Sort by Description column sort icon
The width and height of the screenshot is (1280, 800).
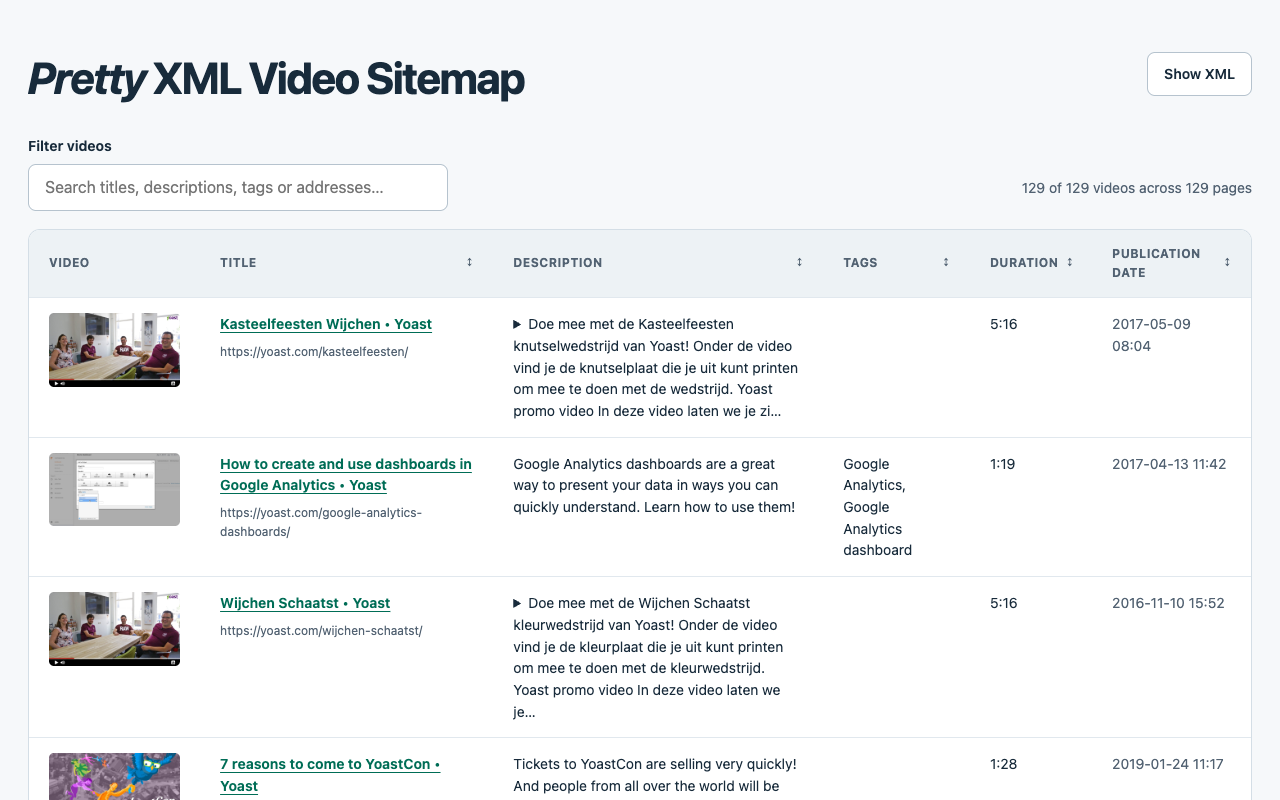[x=799, y=262]
